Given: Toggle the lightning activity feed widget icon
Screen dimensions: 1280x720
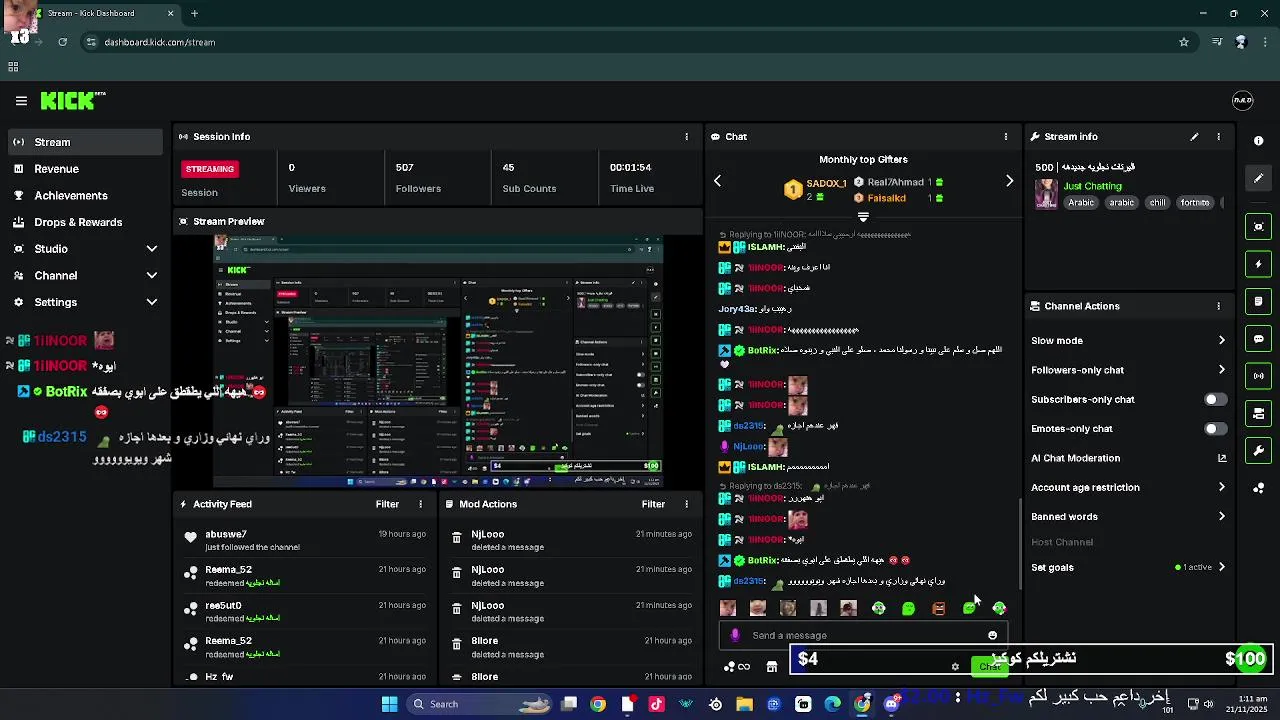Looking at the screenshot, I should (1259, 264).
